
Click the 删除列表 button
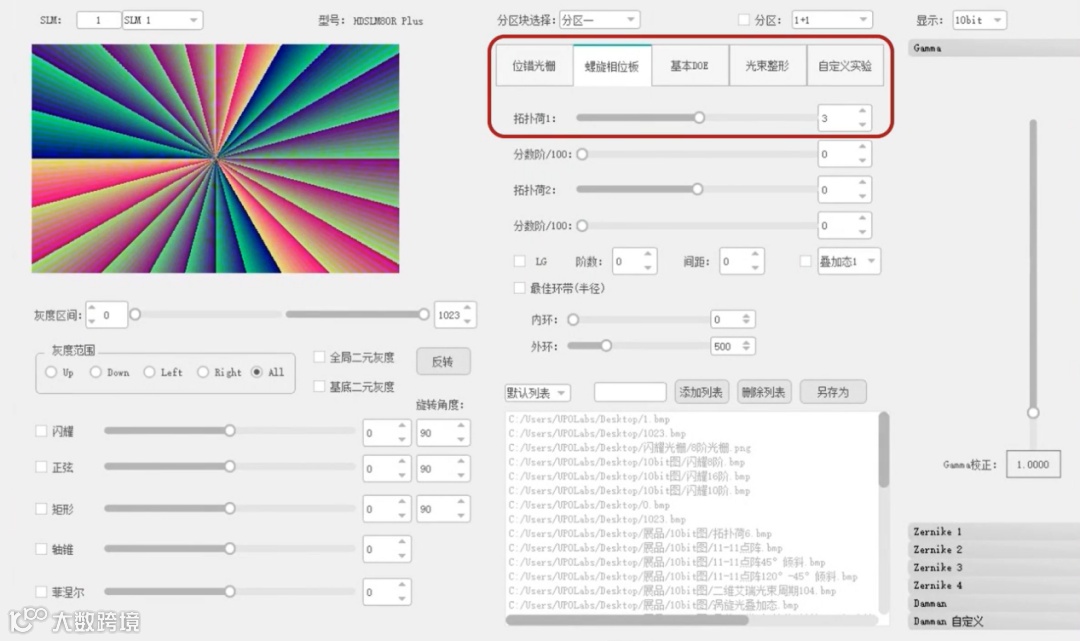764,392
